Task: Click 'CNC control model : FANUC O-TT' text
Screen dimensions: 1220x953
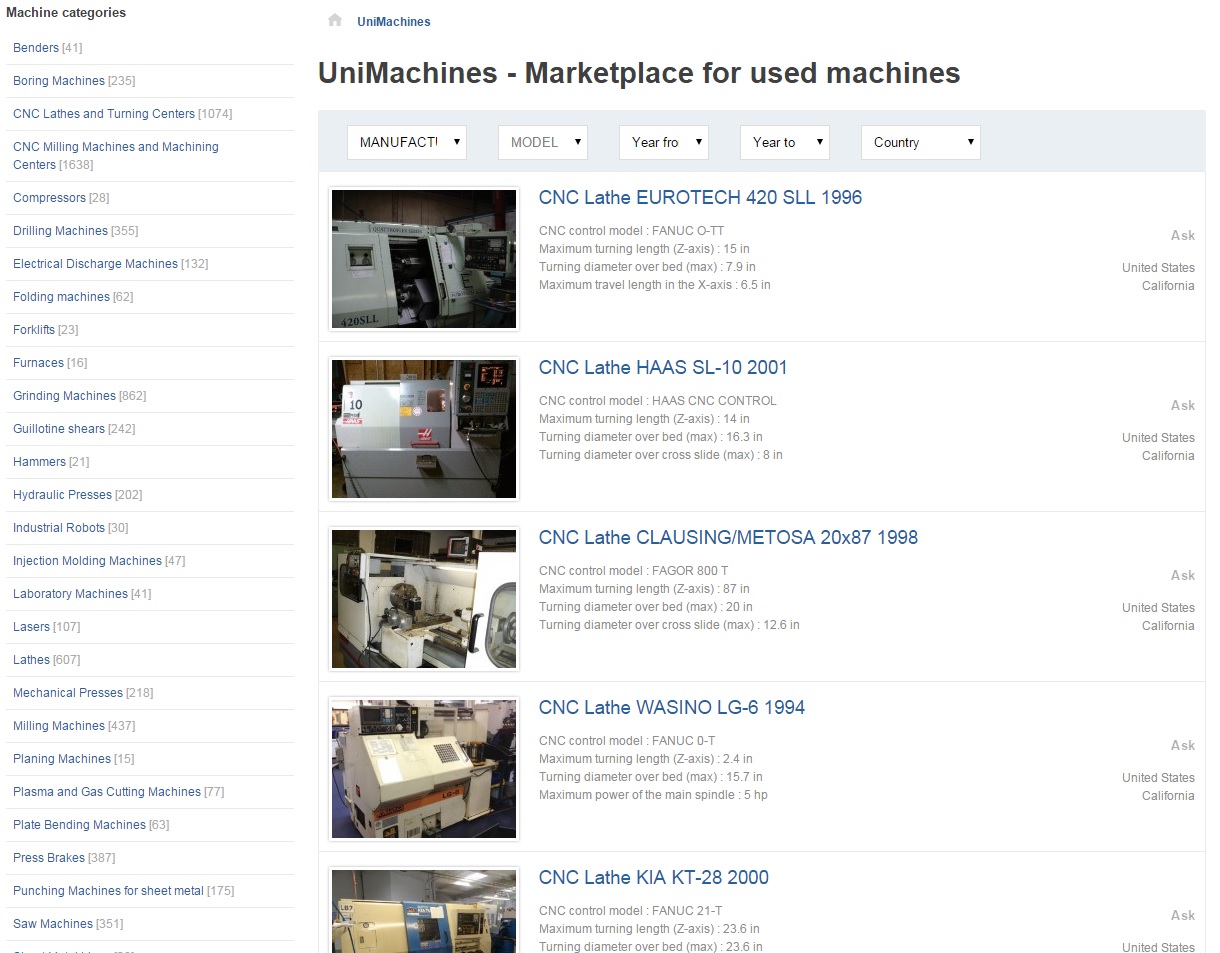Action: point(632,231)
